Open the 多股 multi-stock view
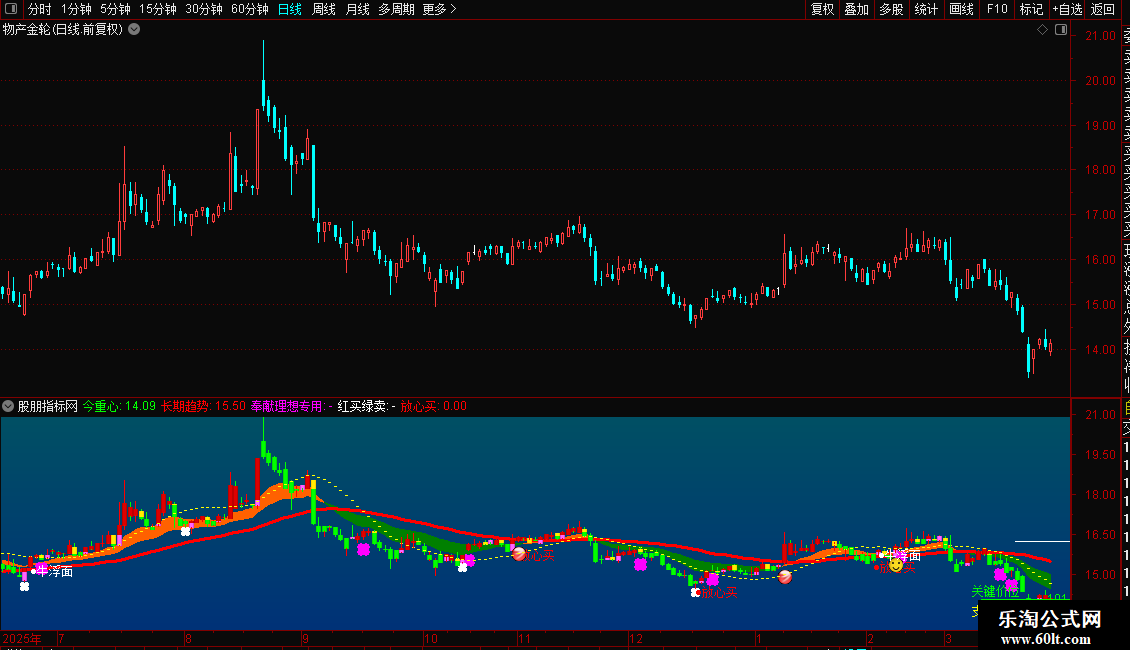Screen dimensions: 1130x650 891,9
